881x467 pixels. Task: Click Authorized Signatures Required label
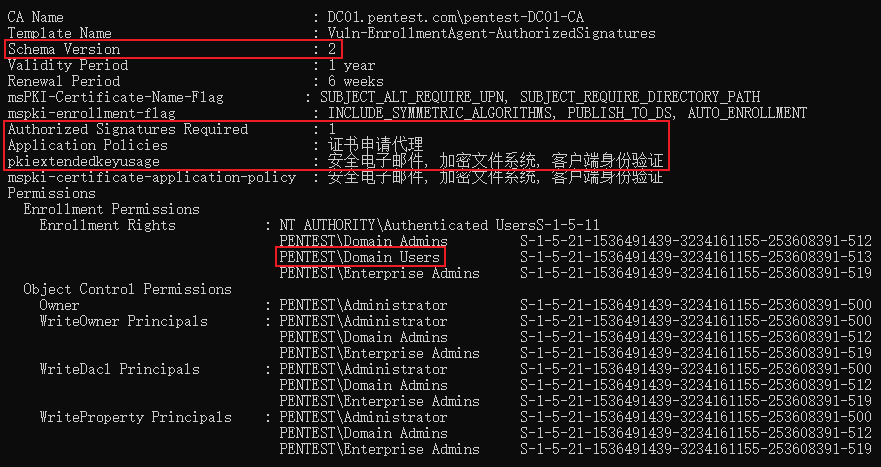128,129
